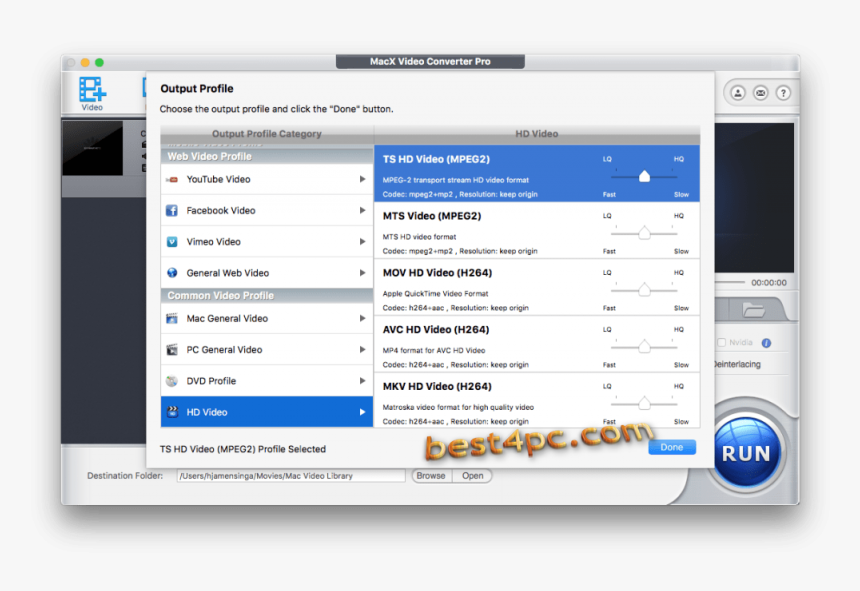This screenshot has width=860, height=591.
Task: Enable the Nvidia checkbox
Action: pos(722,343)
